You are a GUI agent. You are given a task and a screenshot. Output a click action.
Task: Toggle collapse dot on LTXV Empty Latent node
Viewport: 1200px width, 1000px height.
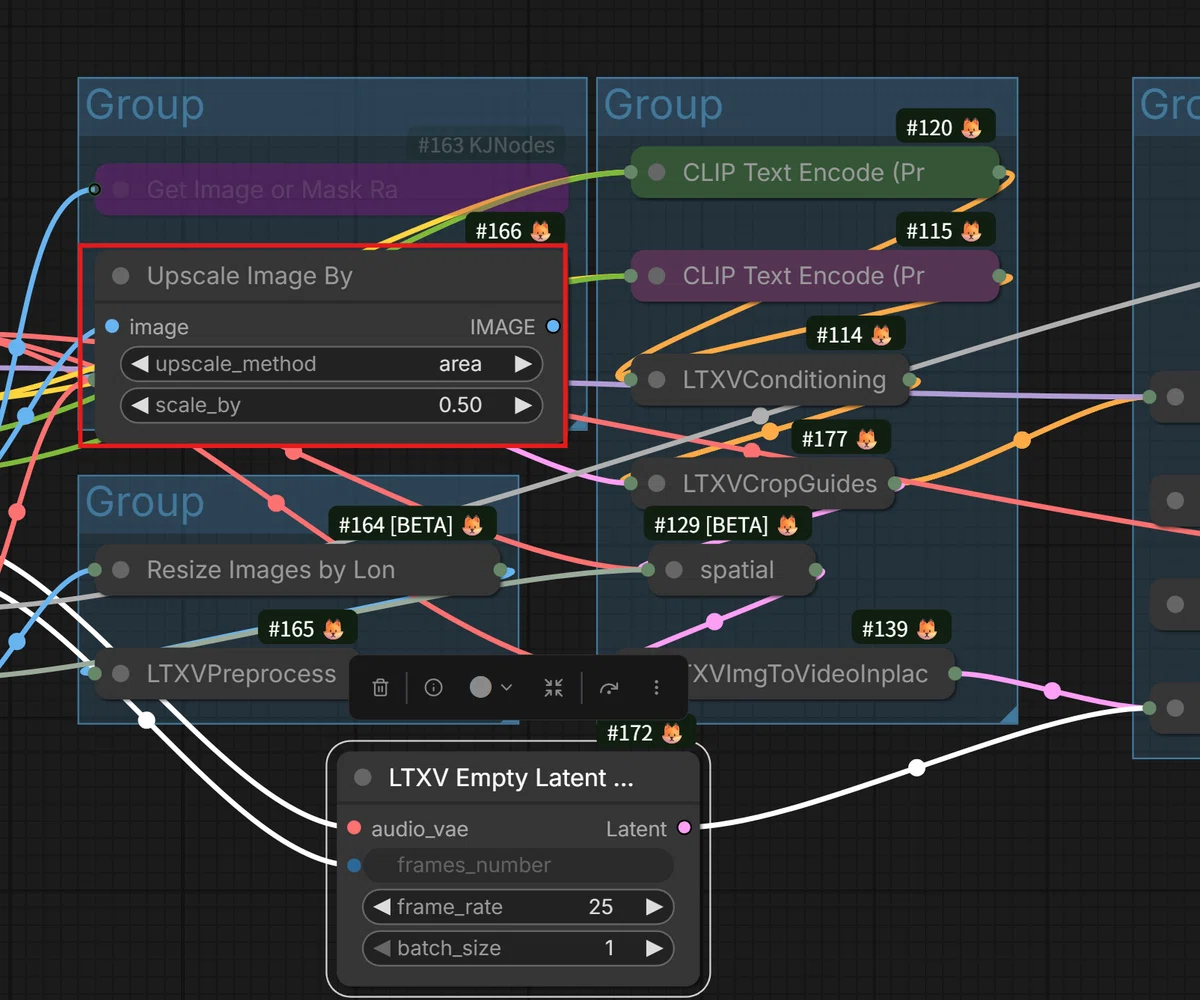tap(363, 778)
